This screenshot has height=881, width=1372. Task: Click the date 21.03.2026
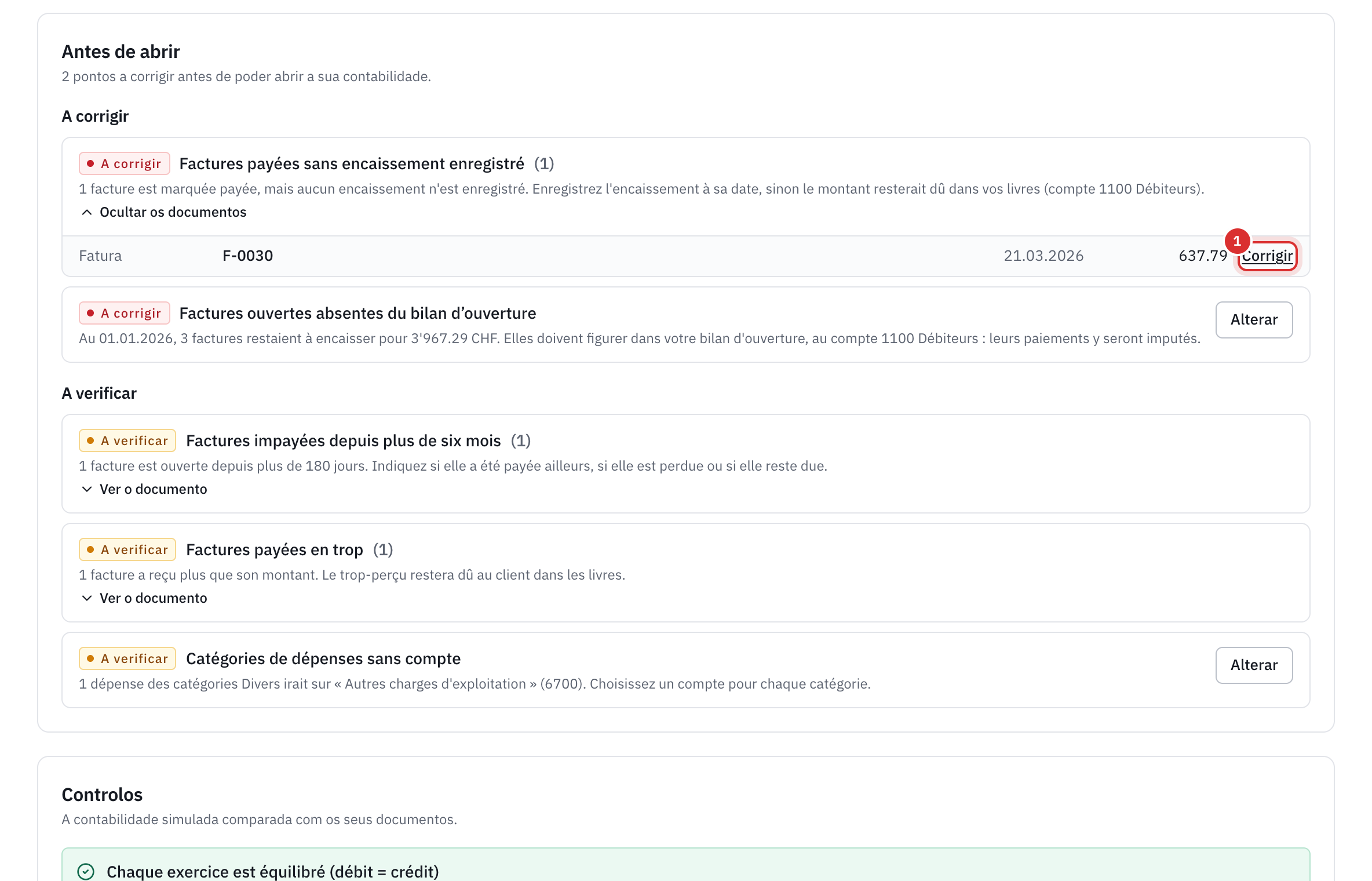pos(1043,256)
